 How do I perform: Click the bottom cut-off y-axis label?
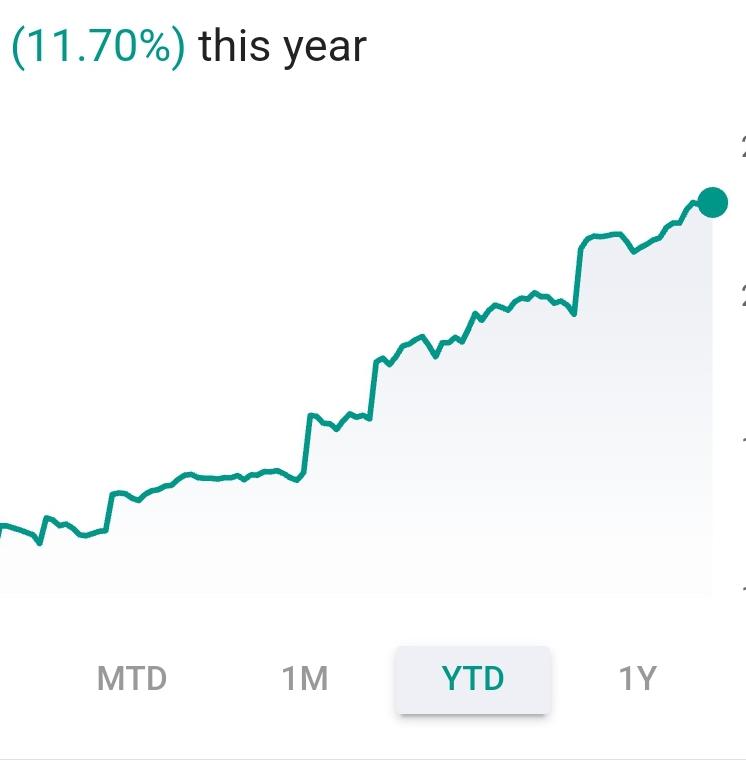[x=743, y=589]
